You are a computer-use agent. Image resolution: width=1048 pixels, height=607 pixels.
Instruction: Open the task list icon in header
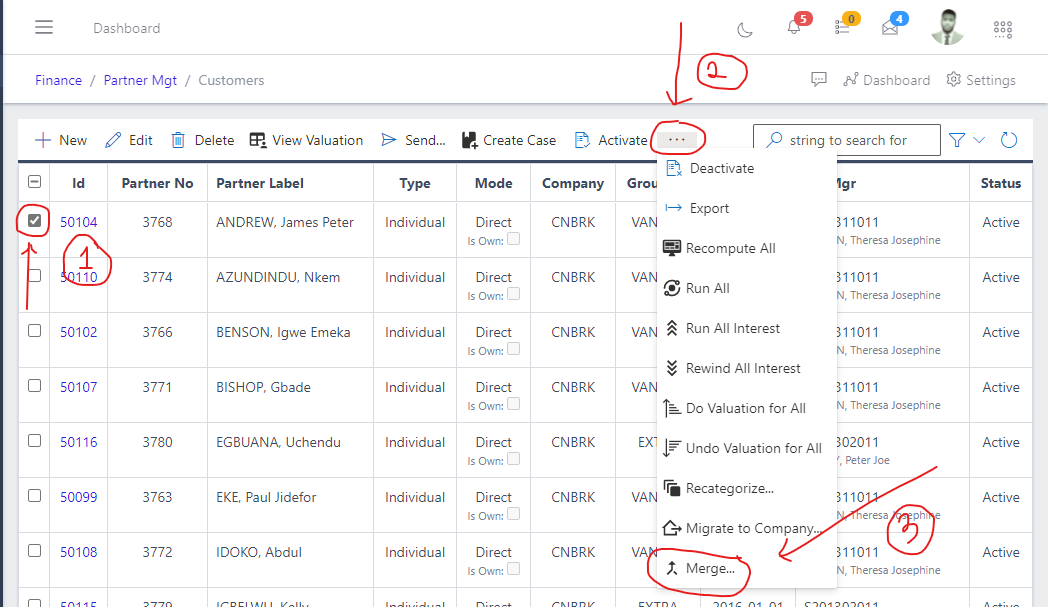842,28
